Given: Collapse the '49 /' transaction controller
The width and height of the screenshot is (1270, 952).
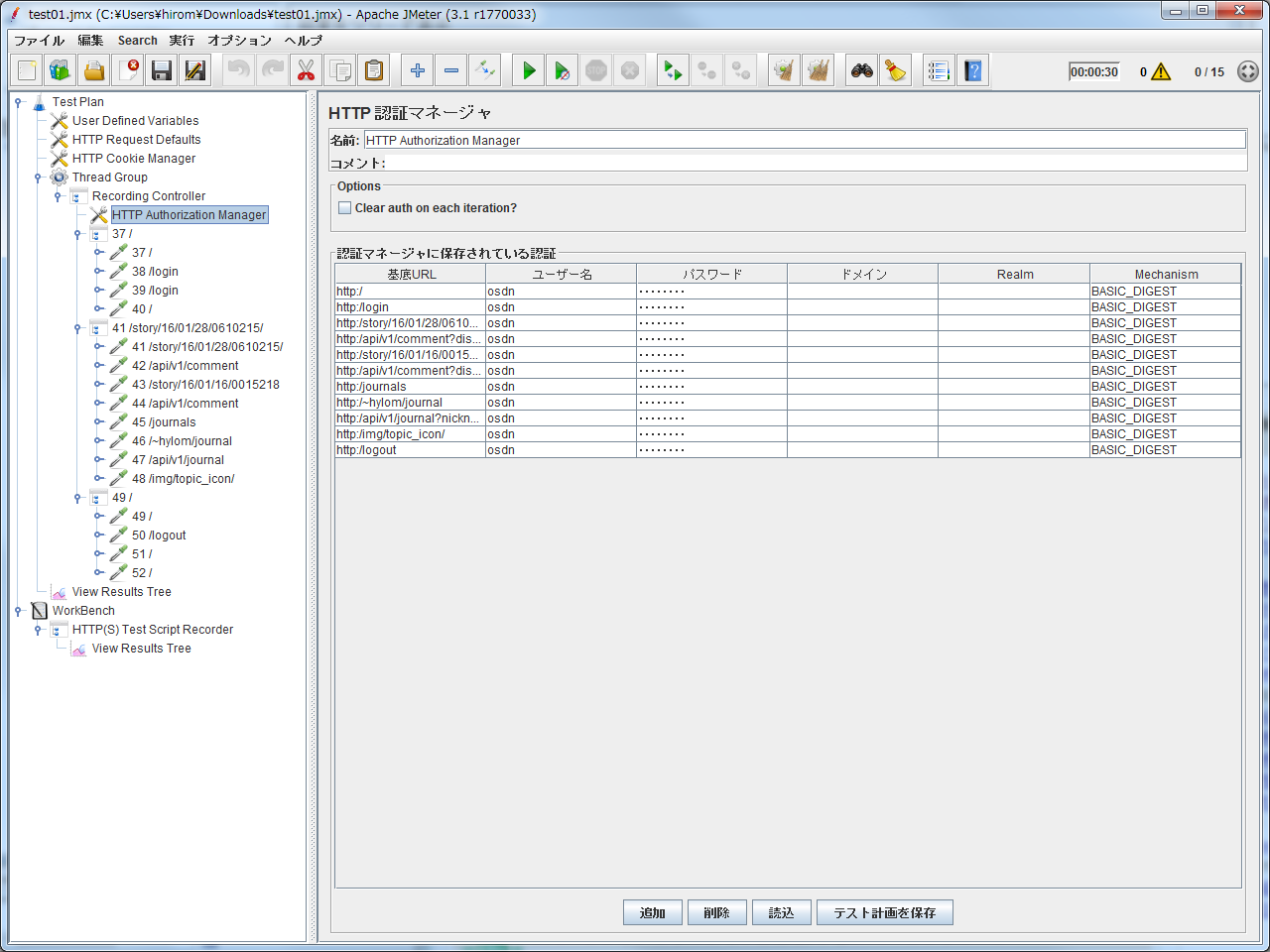Looking at the screenshot, I should pos(77,498).
